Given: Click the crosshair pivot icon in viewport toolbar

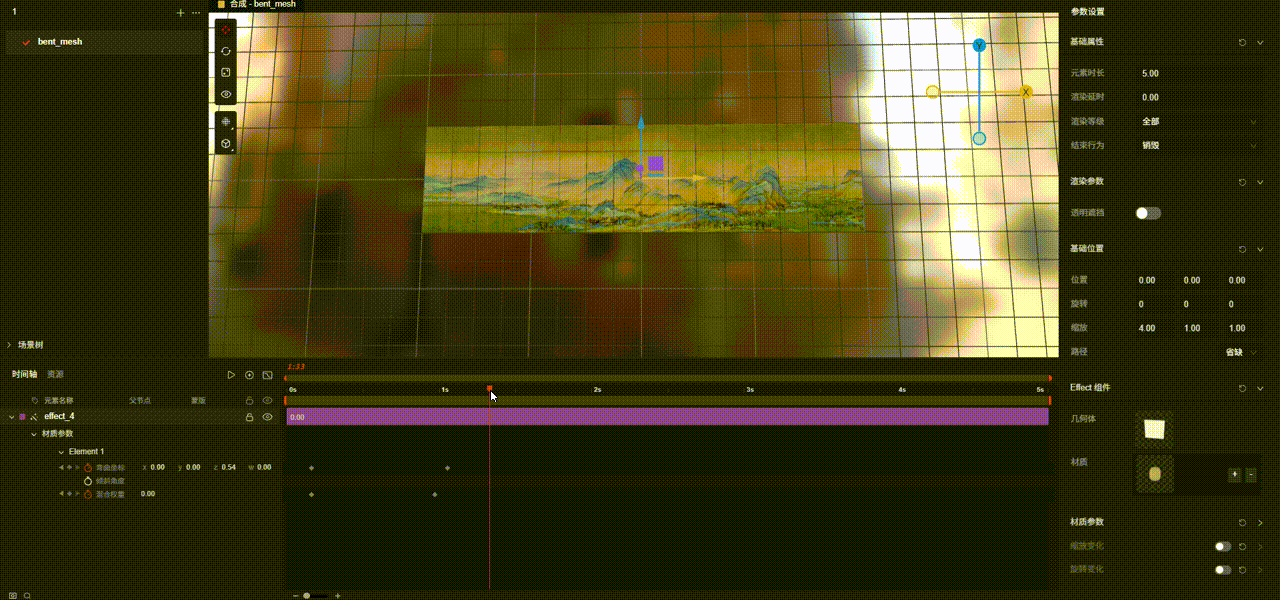Looking at the screenshot, I should 226,122.
